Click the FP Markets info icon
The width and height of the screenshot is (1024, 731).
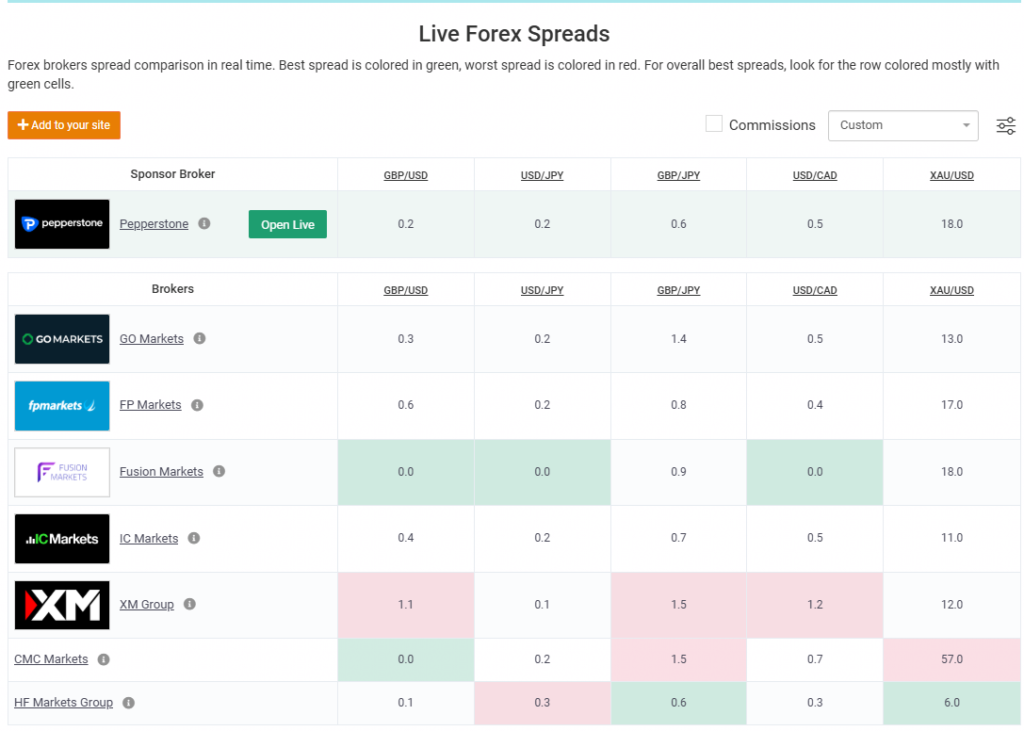(x=197, y=405)
